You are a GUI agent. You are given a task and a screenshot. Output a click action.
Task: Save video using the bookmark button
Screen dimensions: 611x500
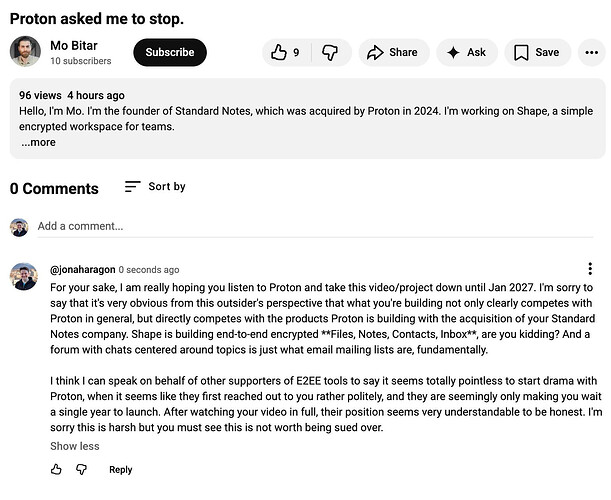click(537, 53)
